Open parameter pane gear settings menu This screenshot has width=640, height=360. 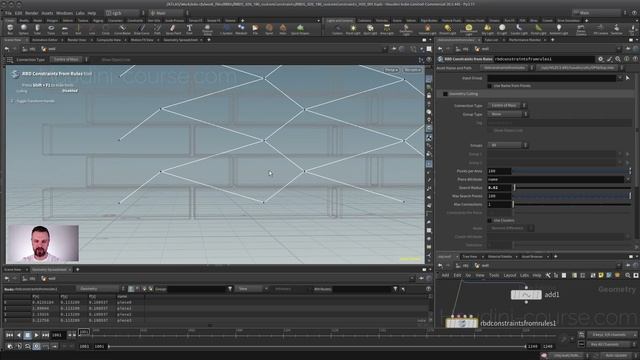(x=601, y=59)
